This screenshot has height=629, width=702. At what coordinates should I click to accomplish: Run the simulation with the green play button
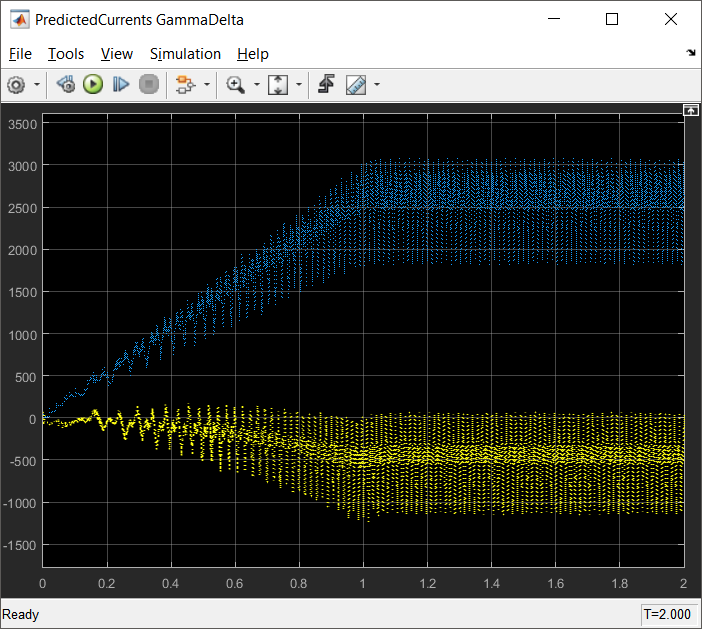click(93, 85)
